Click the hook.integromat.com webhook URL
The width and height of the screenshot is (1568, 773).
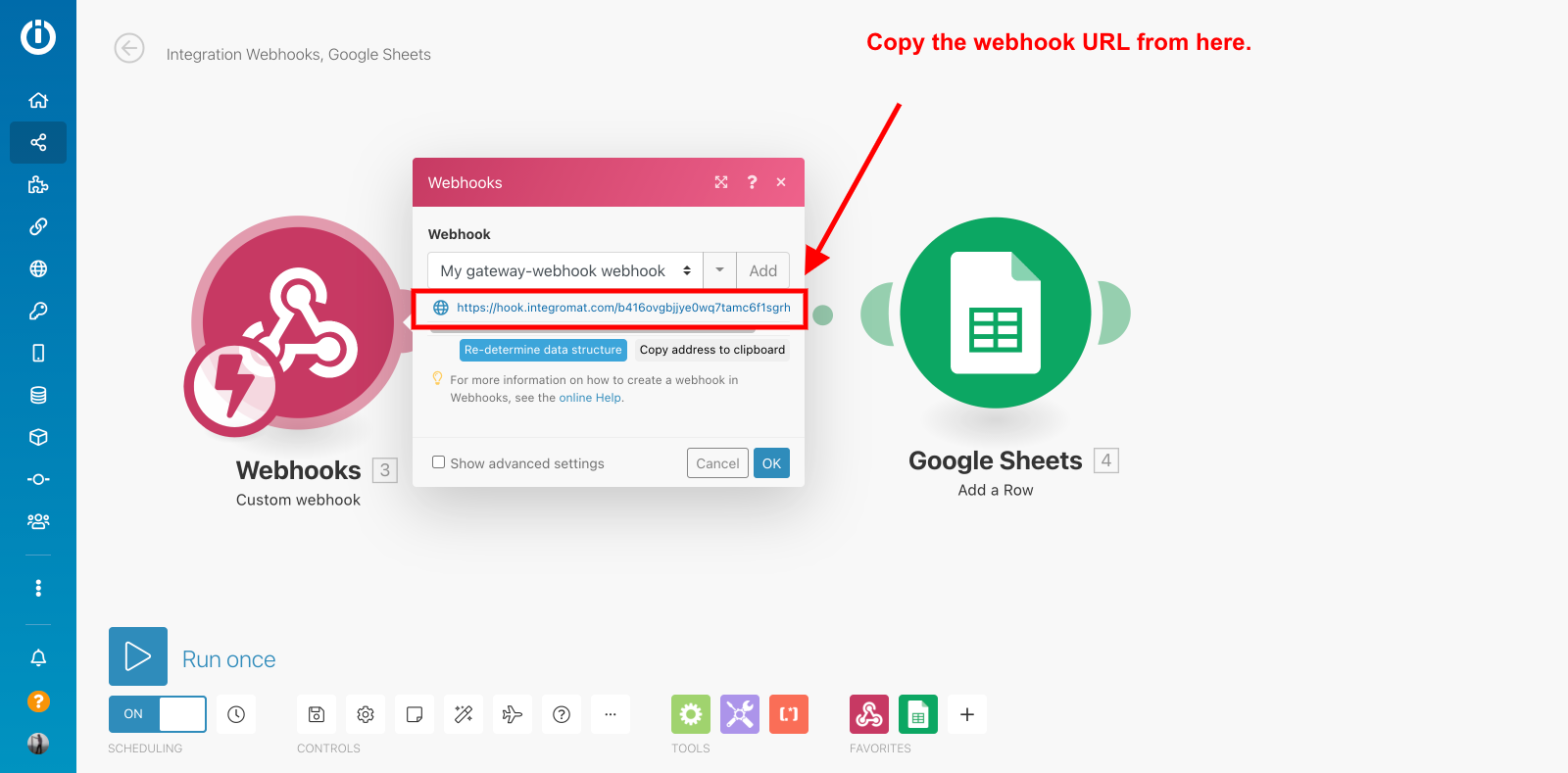point(623,308)
